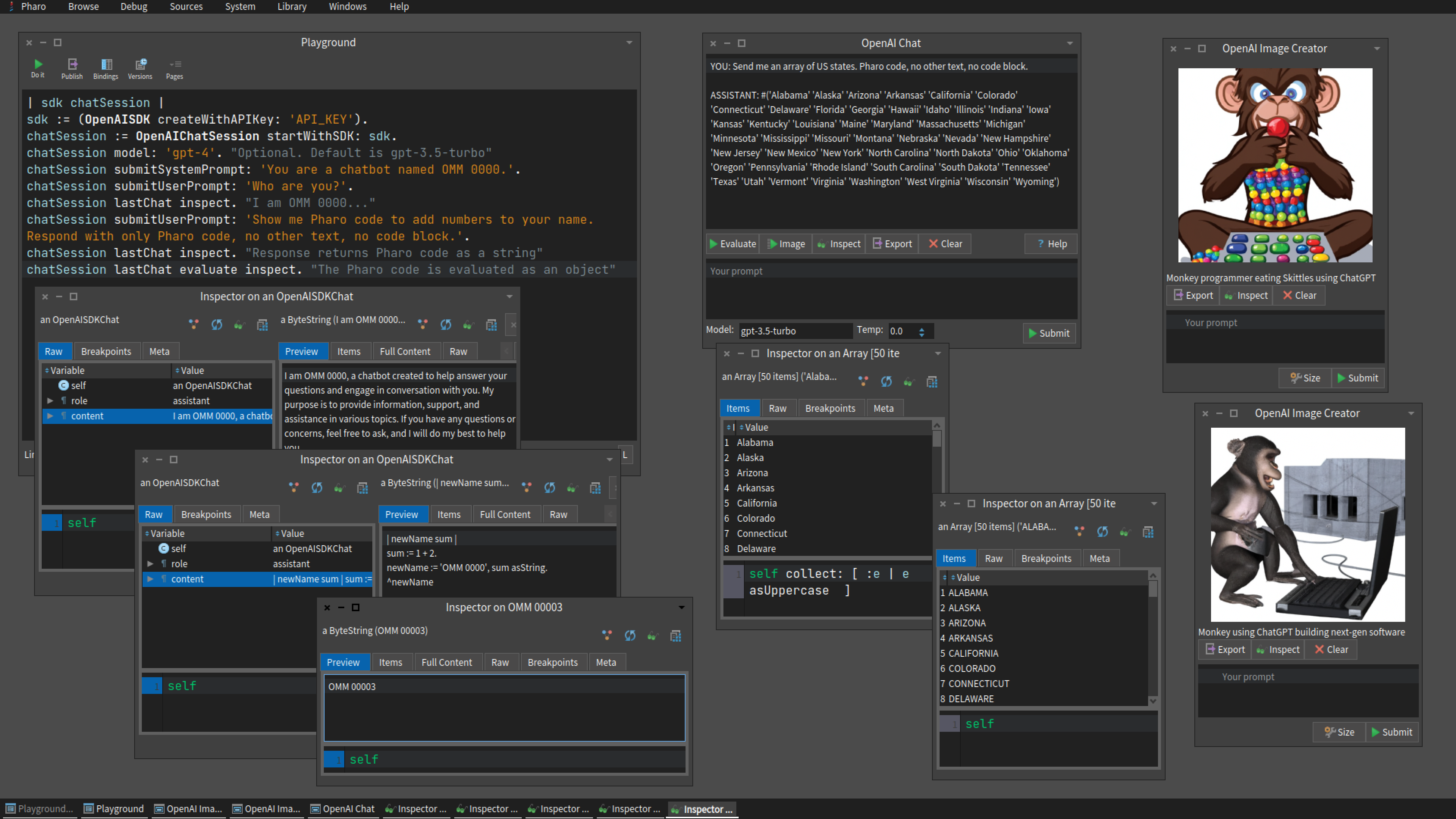Expand the role row in first inspector
The width and height of the screenshot is (1456, 819).
(50, 401)
